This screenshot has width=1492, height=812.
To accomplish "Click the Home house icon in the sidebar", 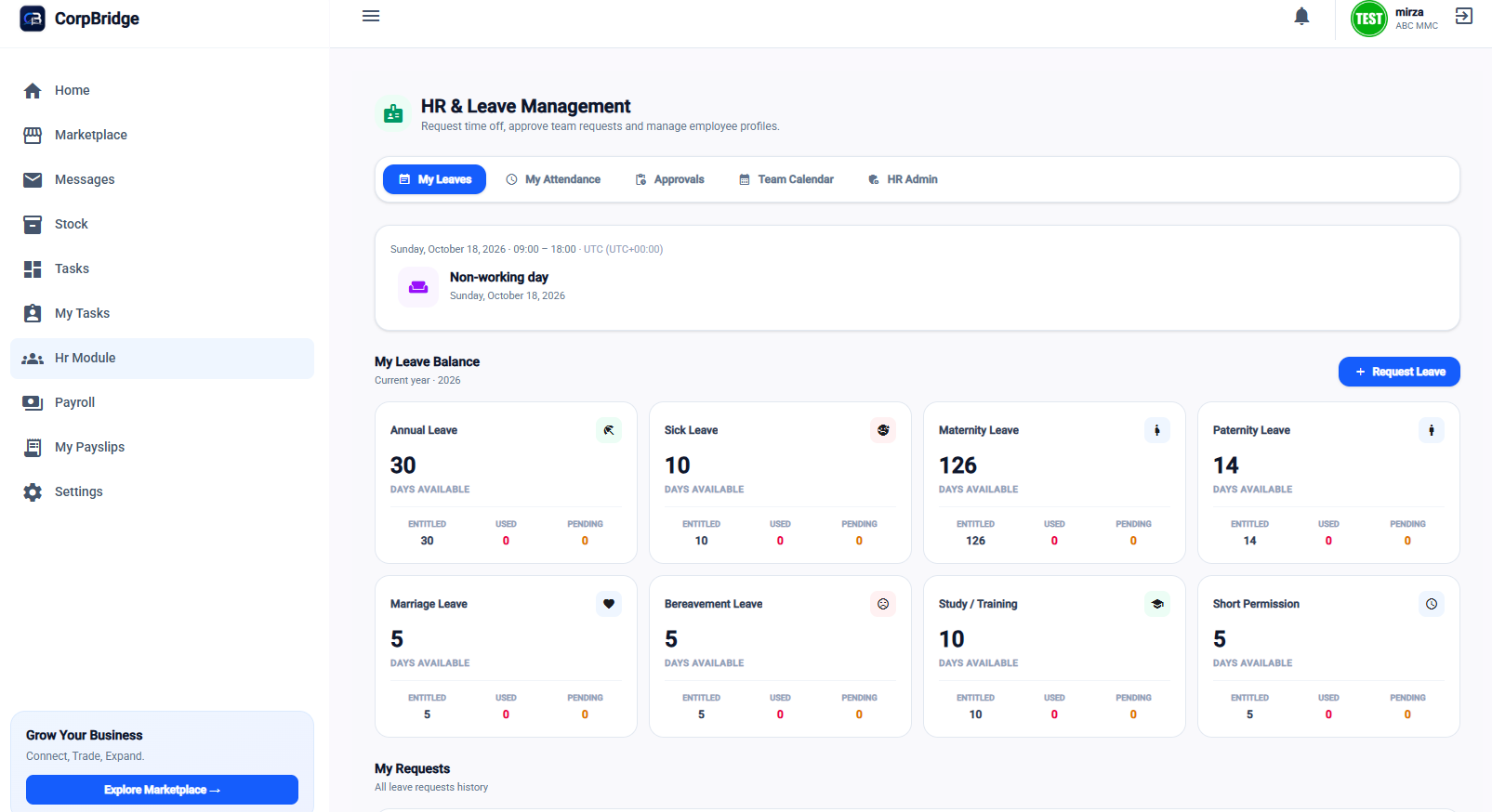I will (33, 90).
